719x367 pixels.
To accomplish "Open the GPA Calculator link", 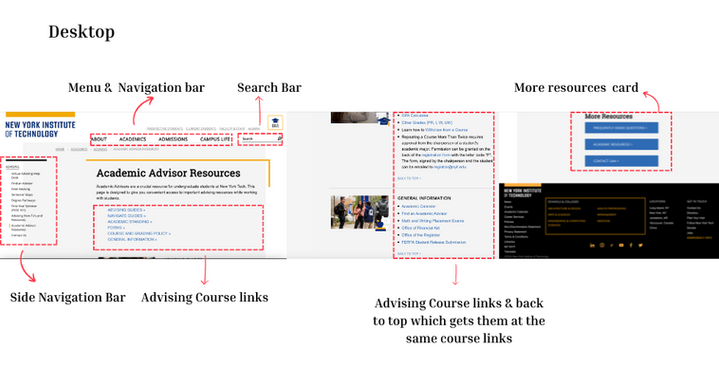I will coord(415,116).
